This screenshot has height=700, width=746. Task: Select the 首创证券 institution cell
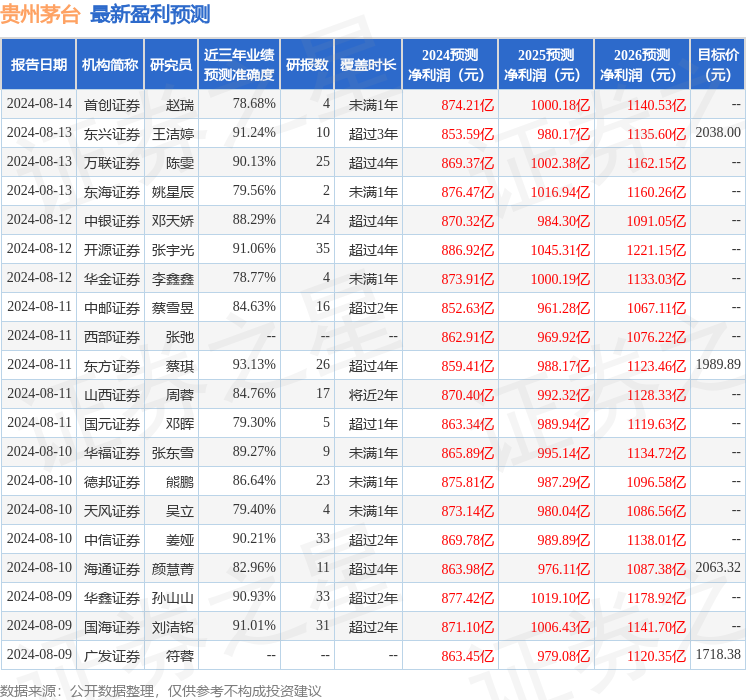[x=112, y=105]
